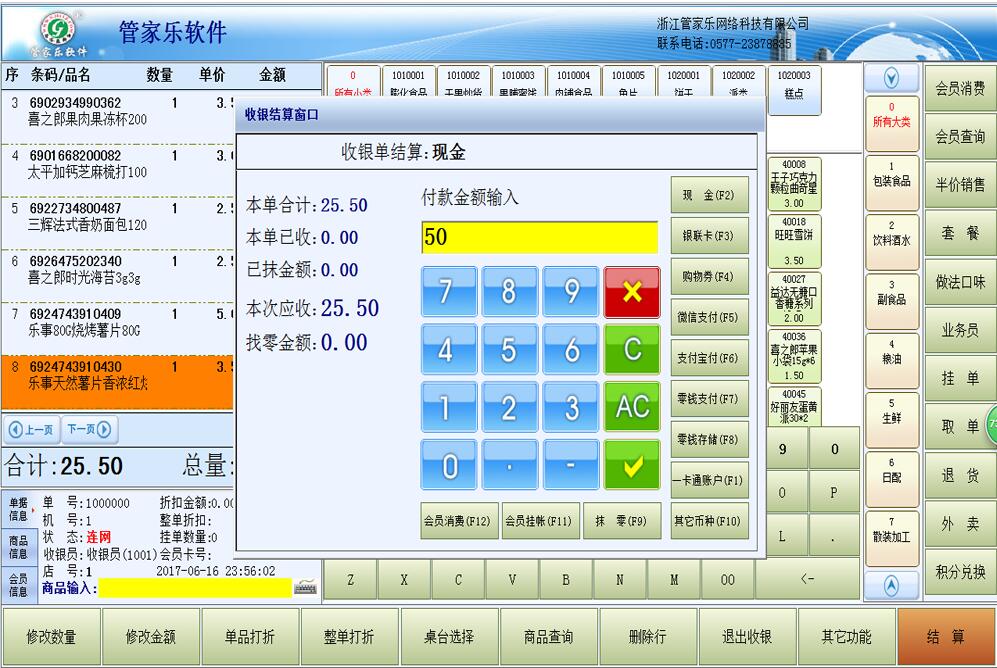
Task: Click the 挂单 function button
Action: tap(960, 378)
